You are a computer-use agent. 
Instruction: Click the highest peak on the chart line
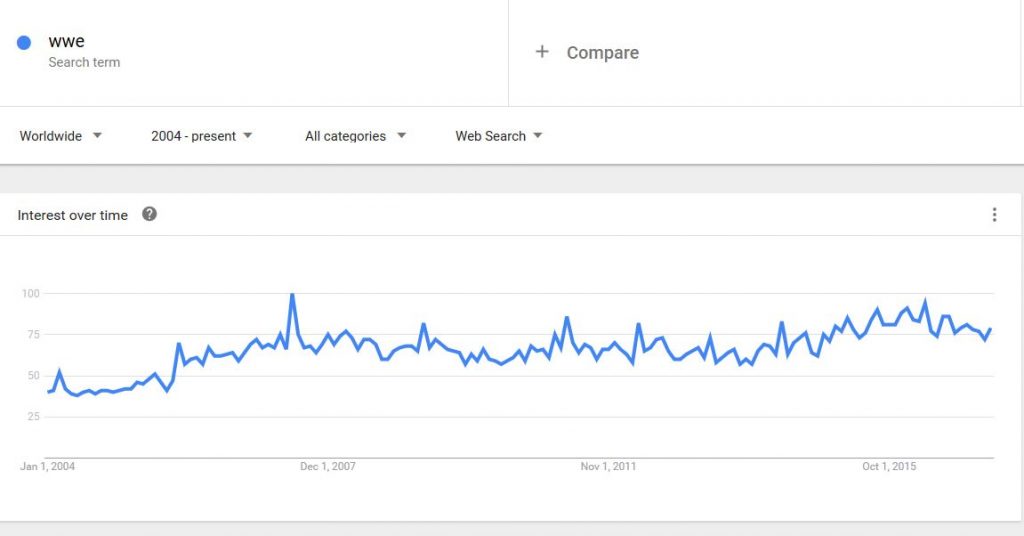tap(292, 295)
